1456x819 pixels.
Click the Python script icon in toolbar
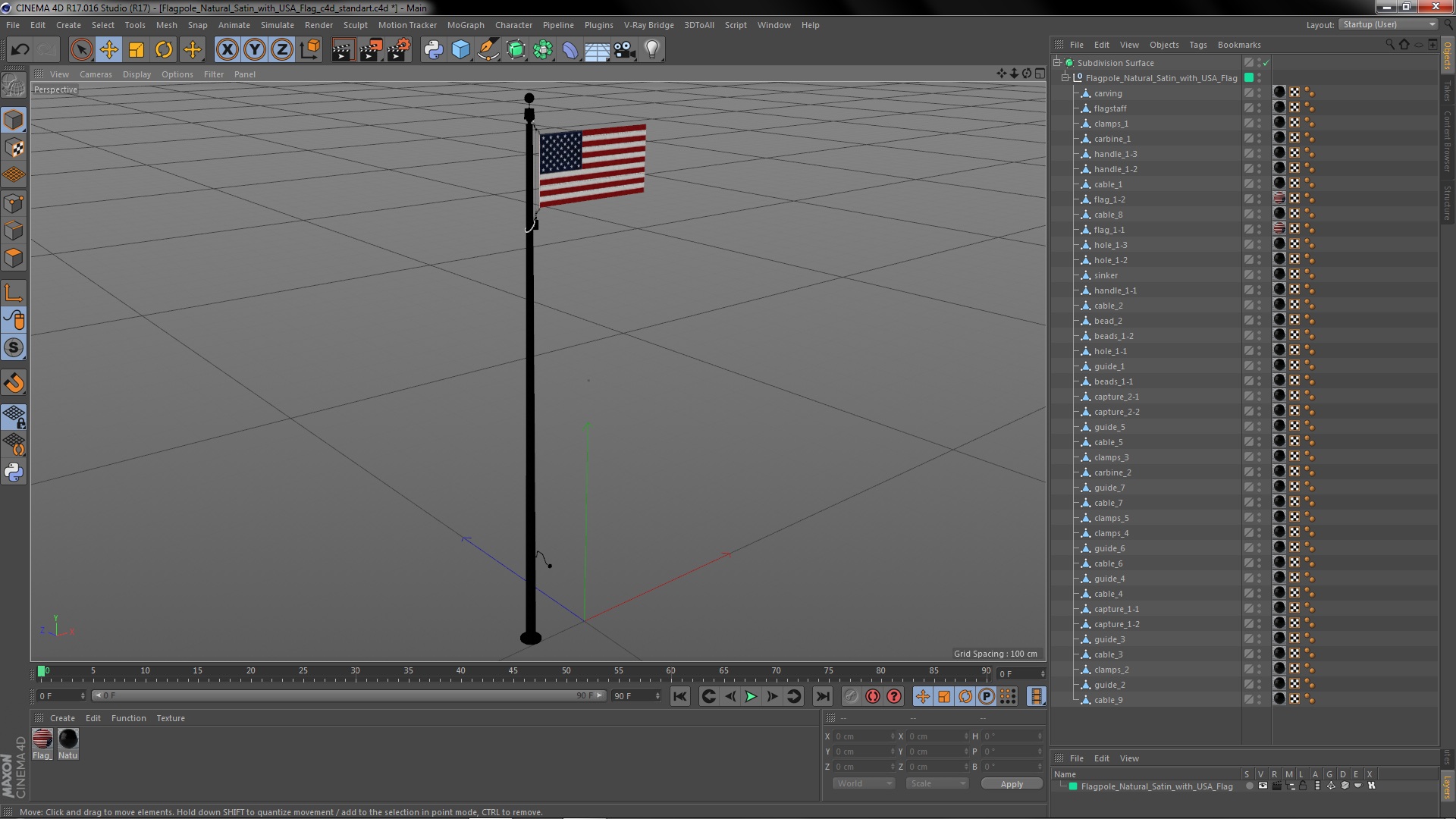pos(433,50)
